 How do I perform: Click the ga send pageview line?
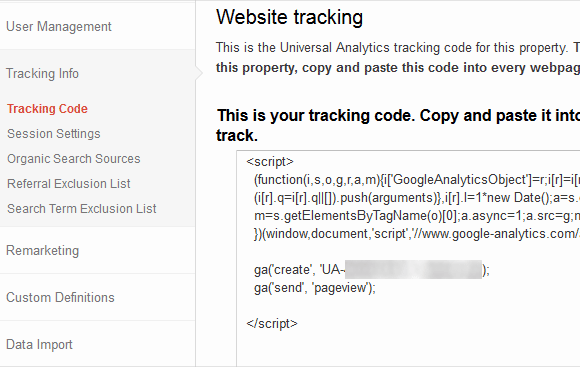[315, 288]
